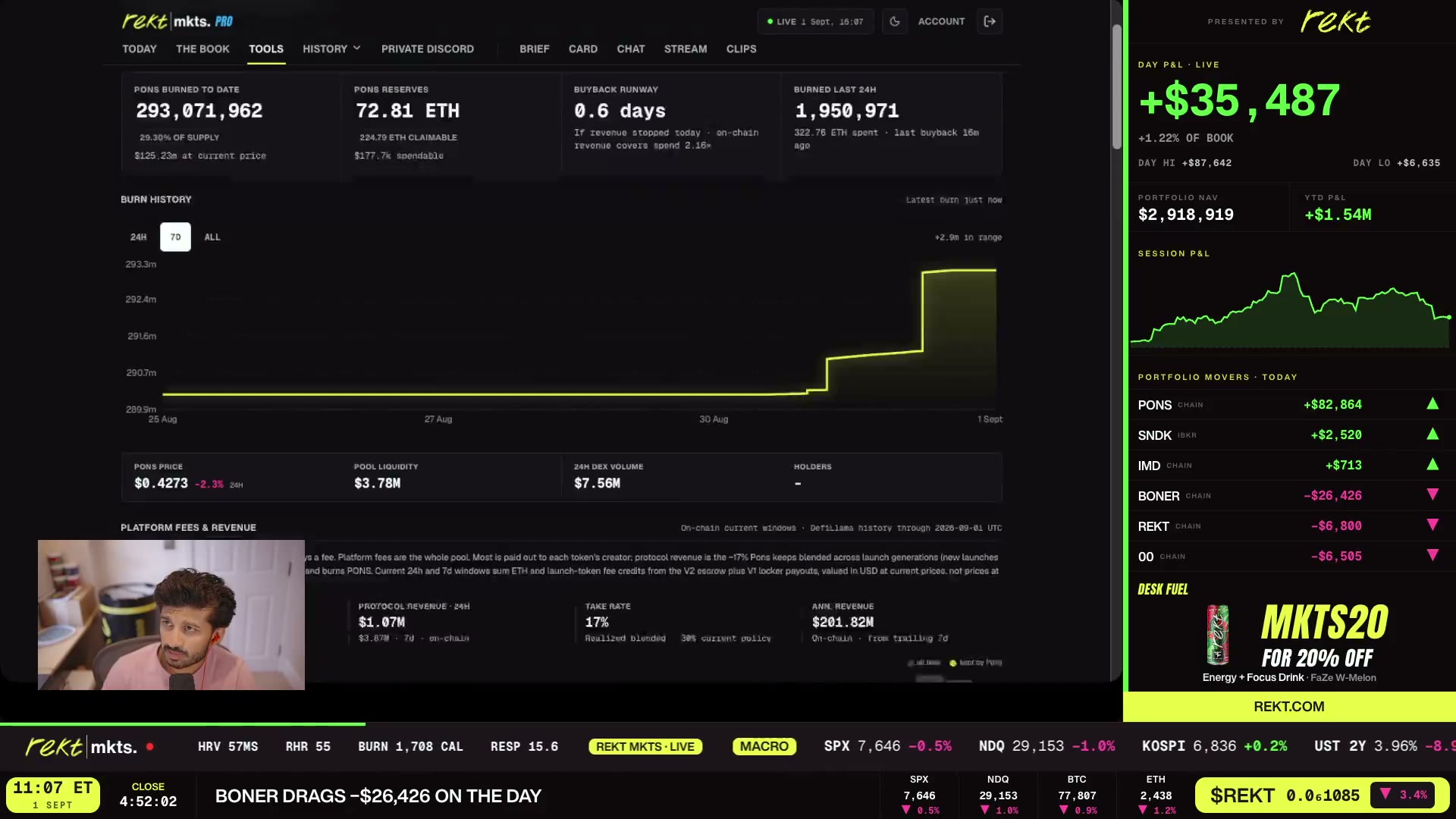Screen dimensions: 1456x819
Task: Click the BONER DRAGS headline text
Action: point(378,796)
